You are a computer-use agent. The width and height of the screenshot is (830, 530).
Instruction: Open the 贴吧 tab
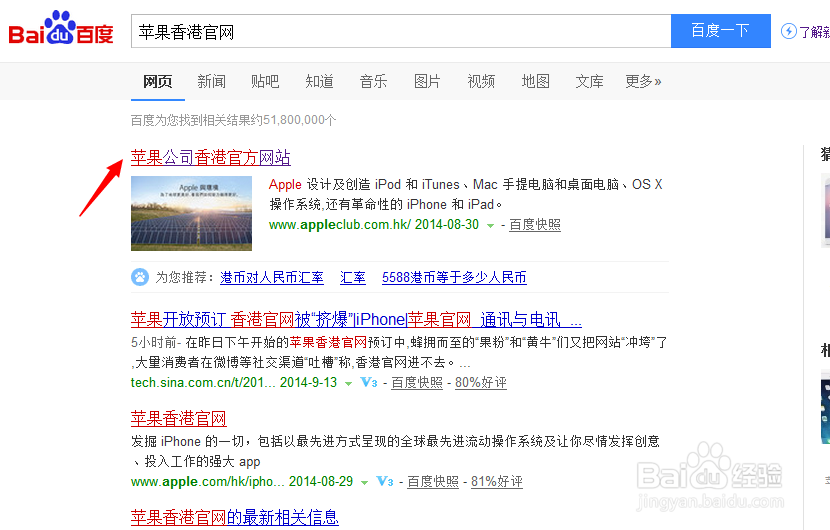tap(265, 81)
